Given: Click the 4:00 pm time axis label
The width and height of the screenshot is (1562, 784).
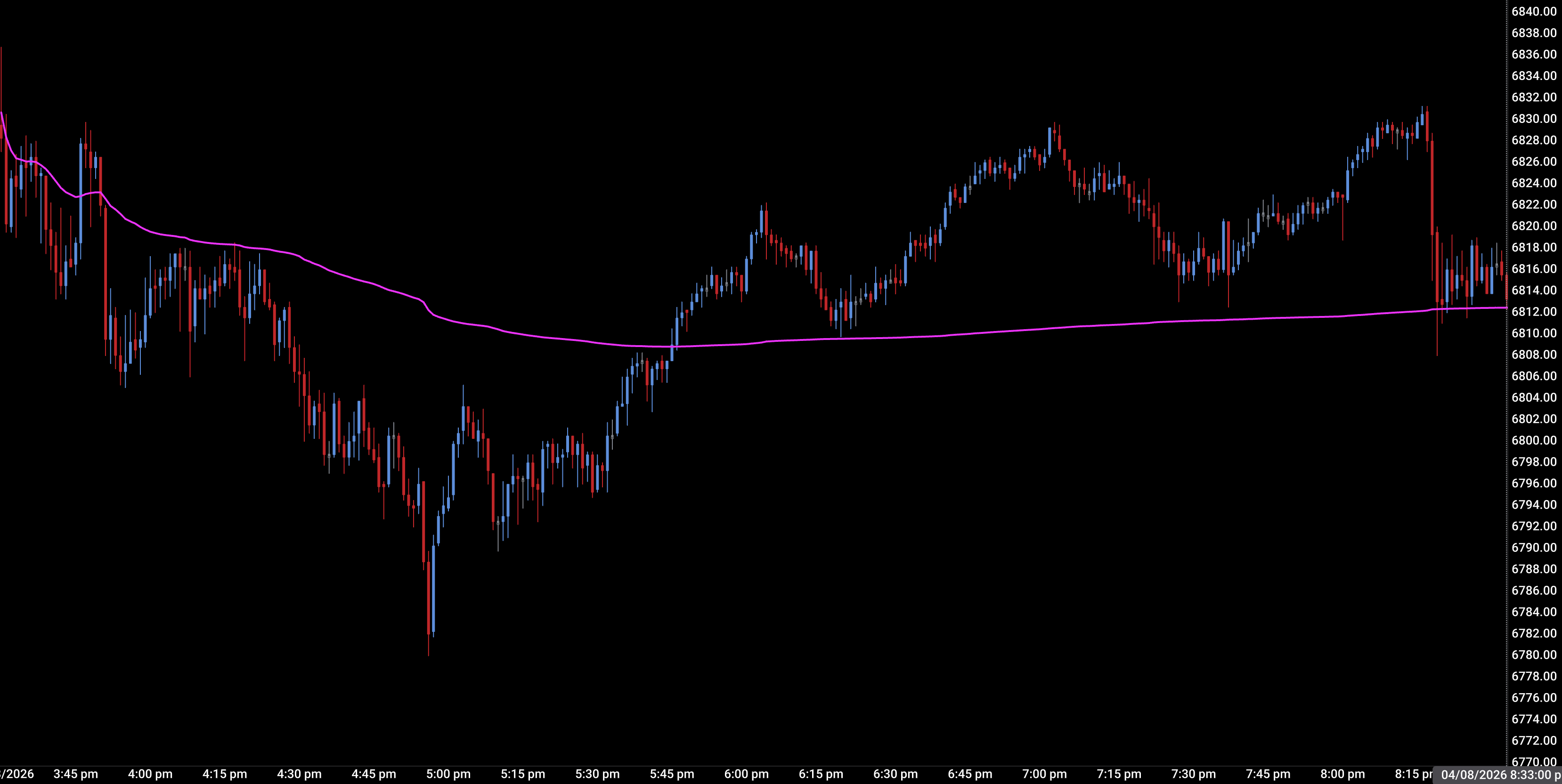Looking at the screenshot, I should pyautogui.click(x=150, y=774).
